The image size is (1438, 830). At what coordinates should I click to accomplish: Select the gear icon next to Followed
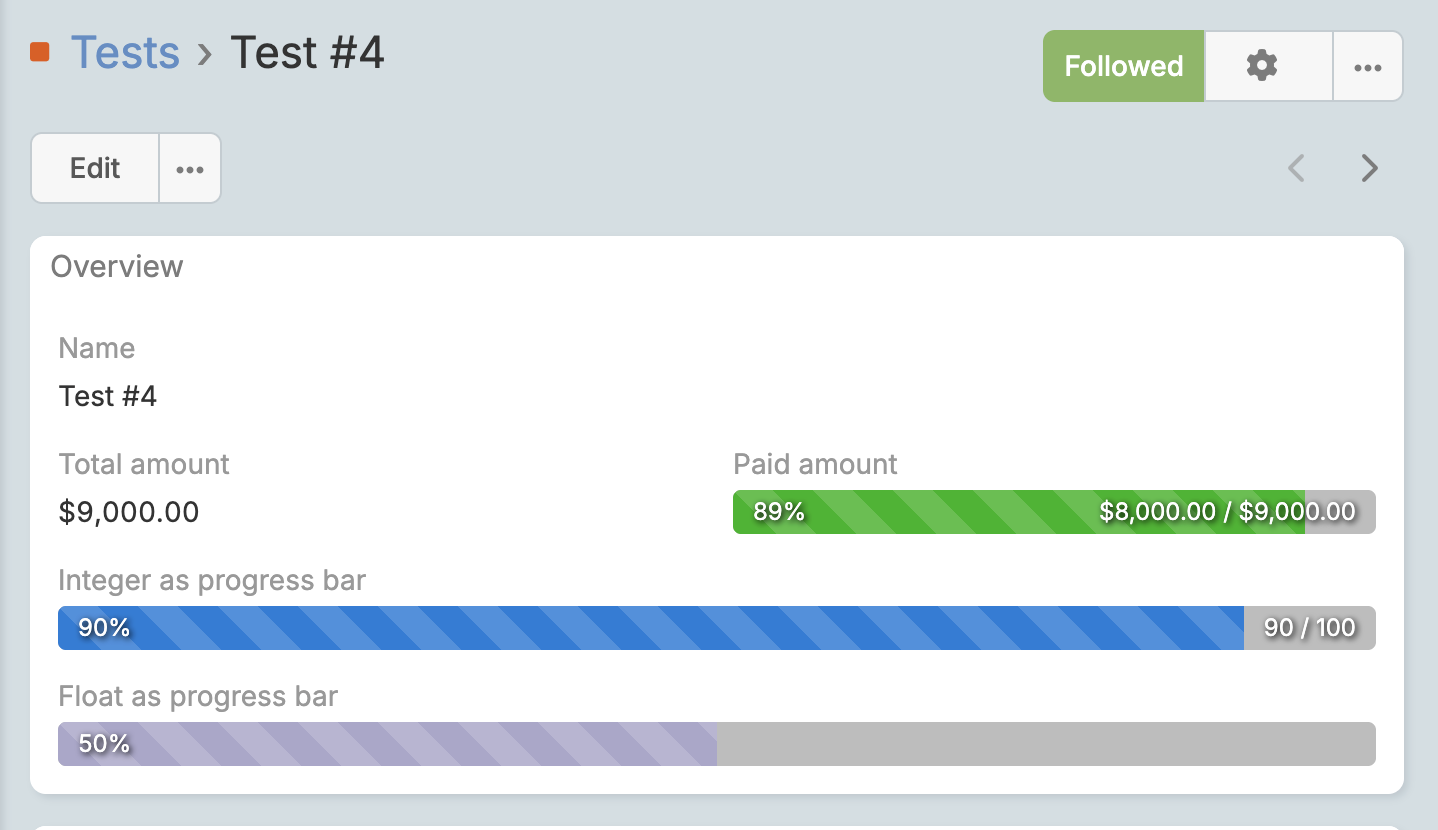[1262, 66]
